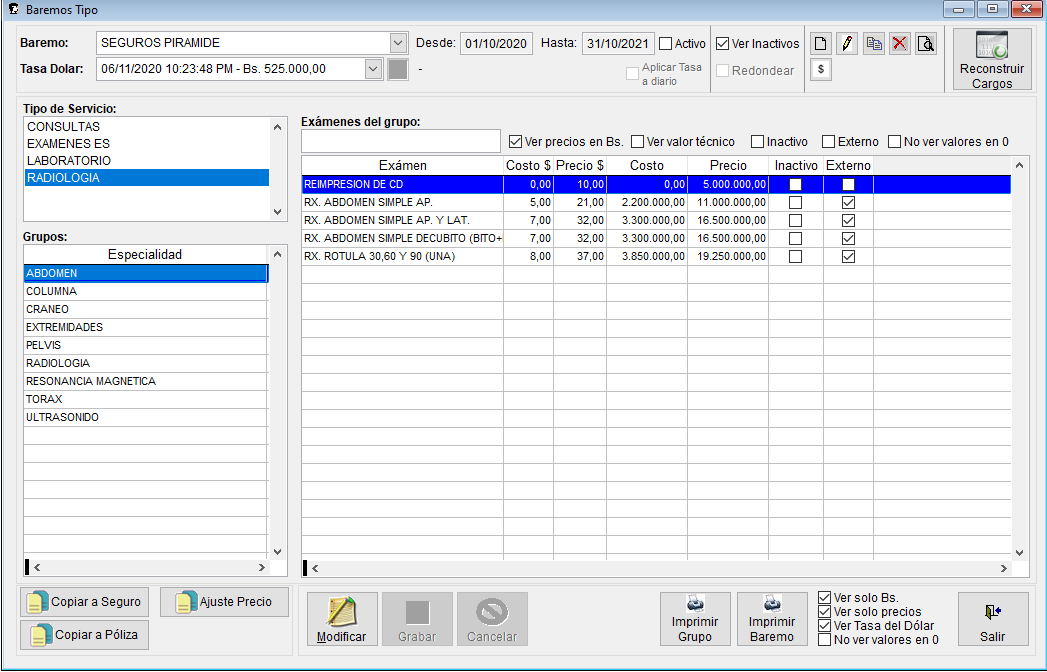Toggle Ver precios en Bs. checkbox

pyautogui.click(x=515, y=142)
